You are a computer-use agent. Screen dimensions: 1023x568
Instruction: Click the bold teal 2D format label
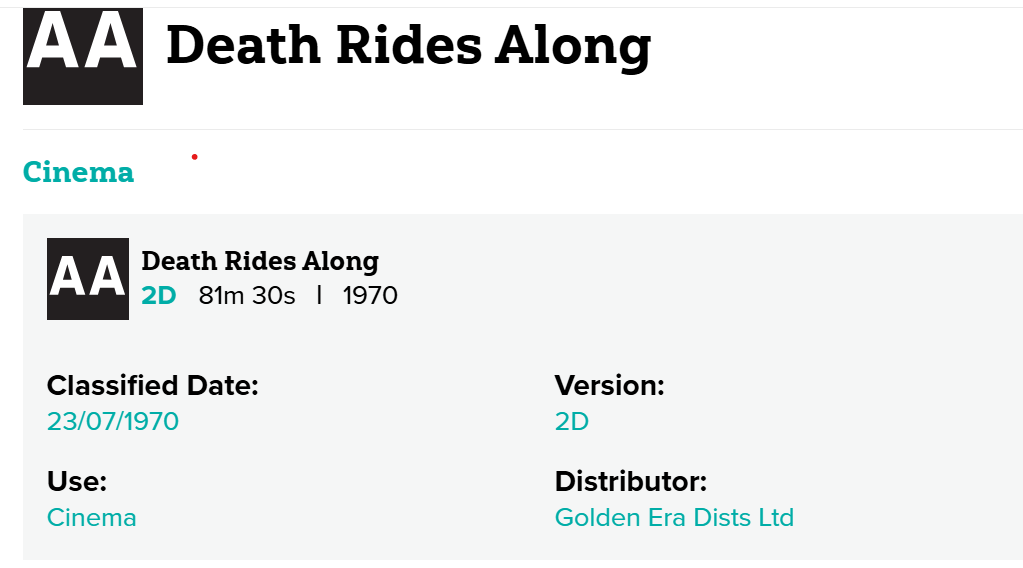pos(159,296)
